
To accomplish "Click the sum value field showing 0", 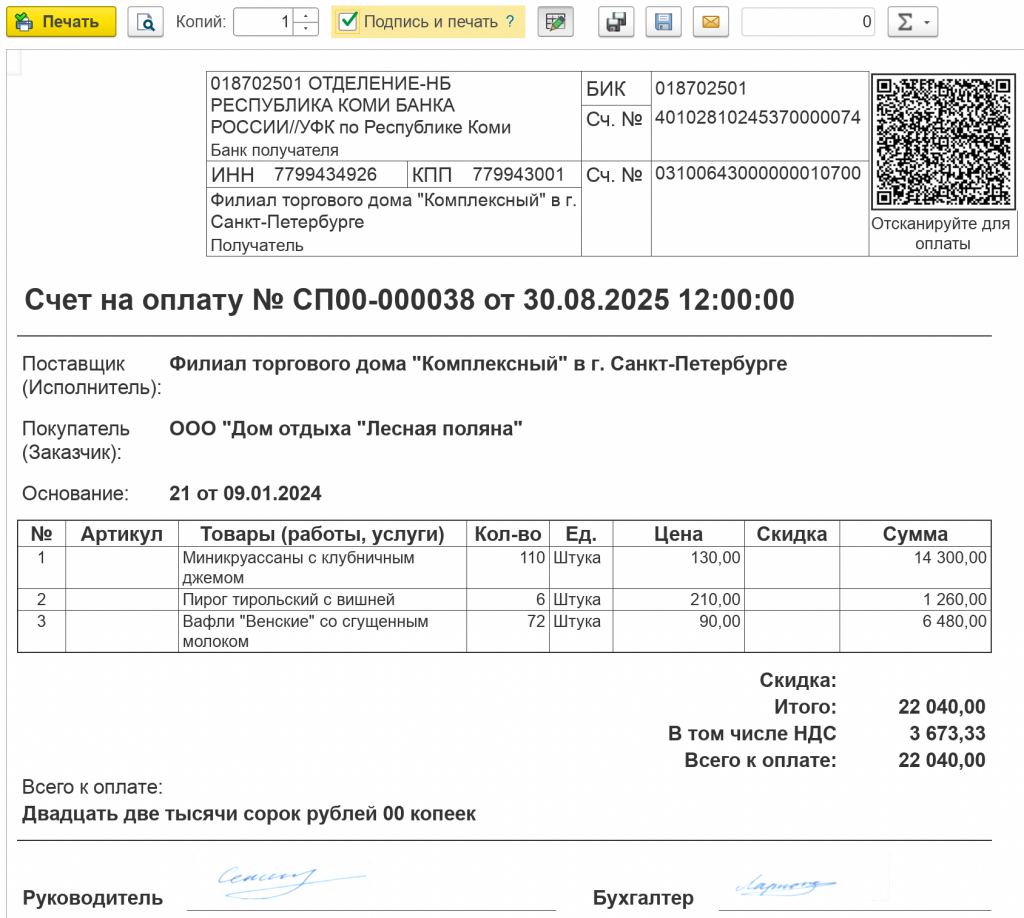I will pyautogui.click(x=808, y=22).
